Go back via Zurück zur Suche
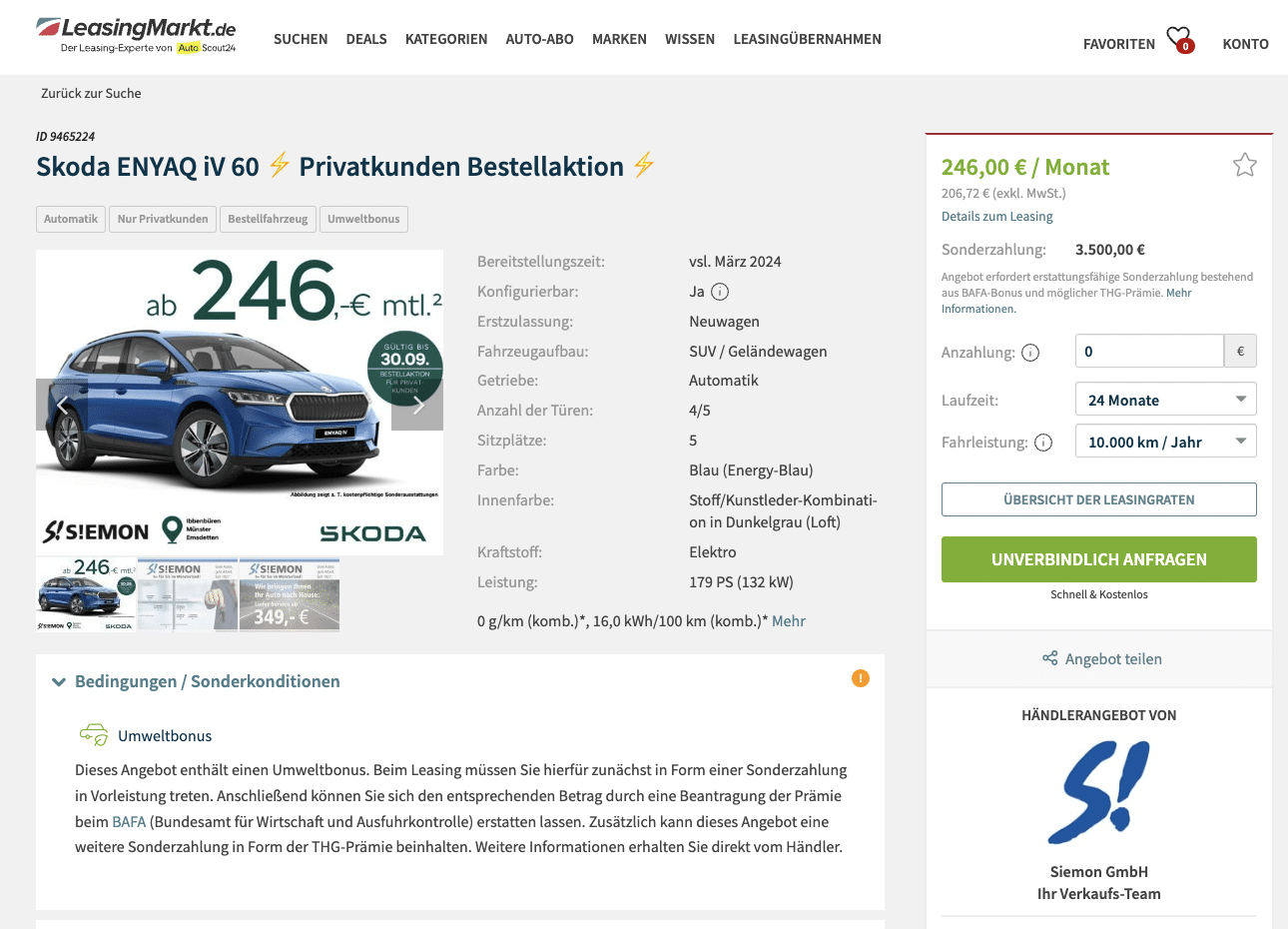Image resolution: width=1288 pixels, height=929 pixels. (x=91, y=93)
